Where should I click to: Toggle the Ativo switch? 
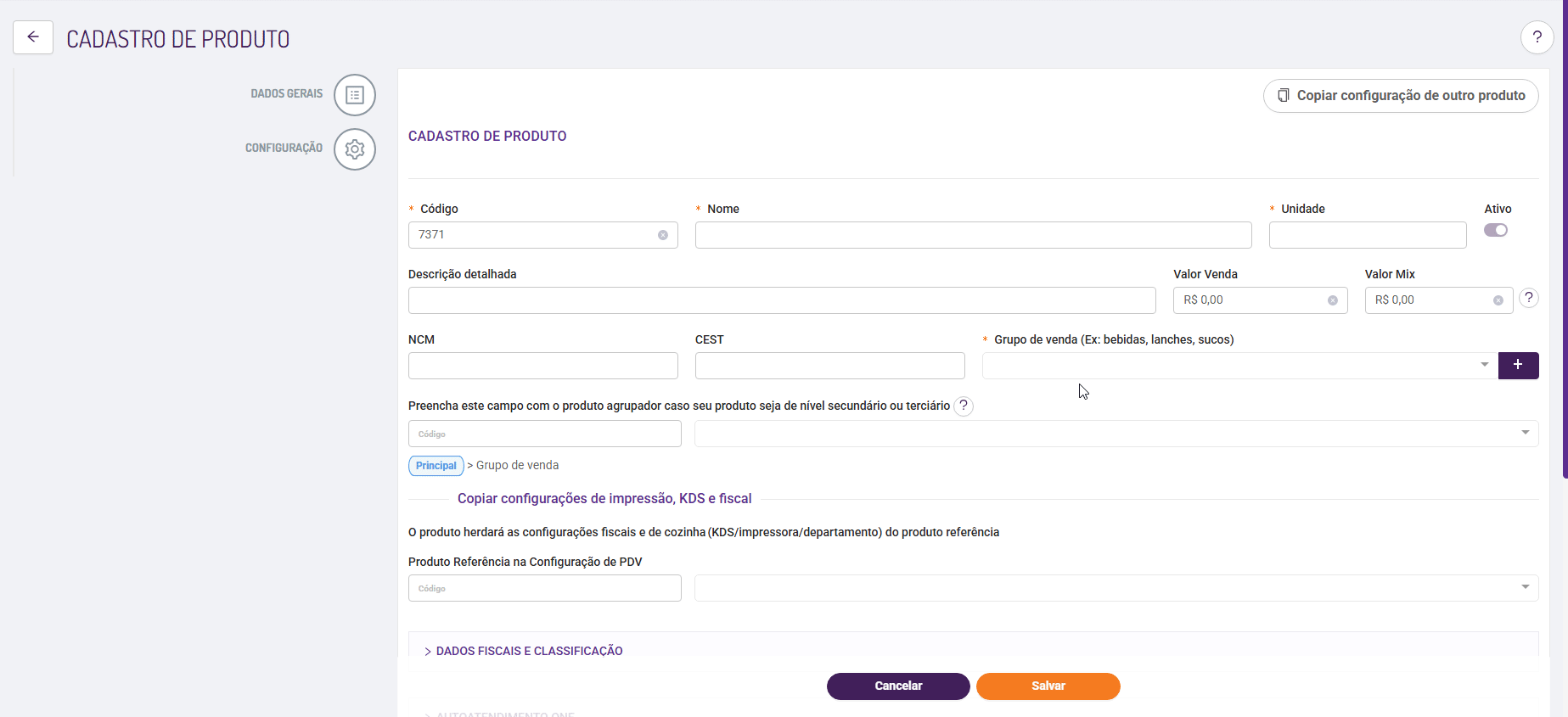(x=1496, y=230)
